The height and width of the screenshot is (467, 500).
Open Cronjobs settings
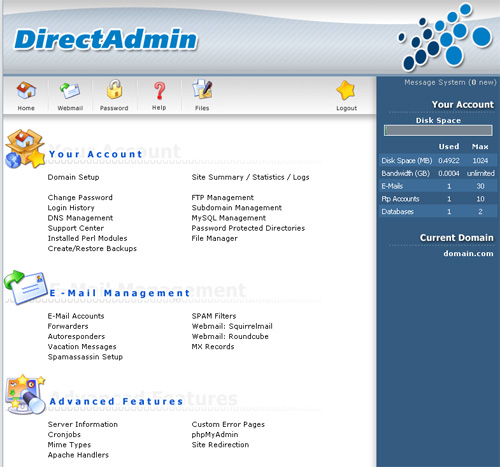[64, 435]
